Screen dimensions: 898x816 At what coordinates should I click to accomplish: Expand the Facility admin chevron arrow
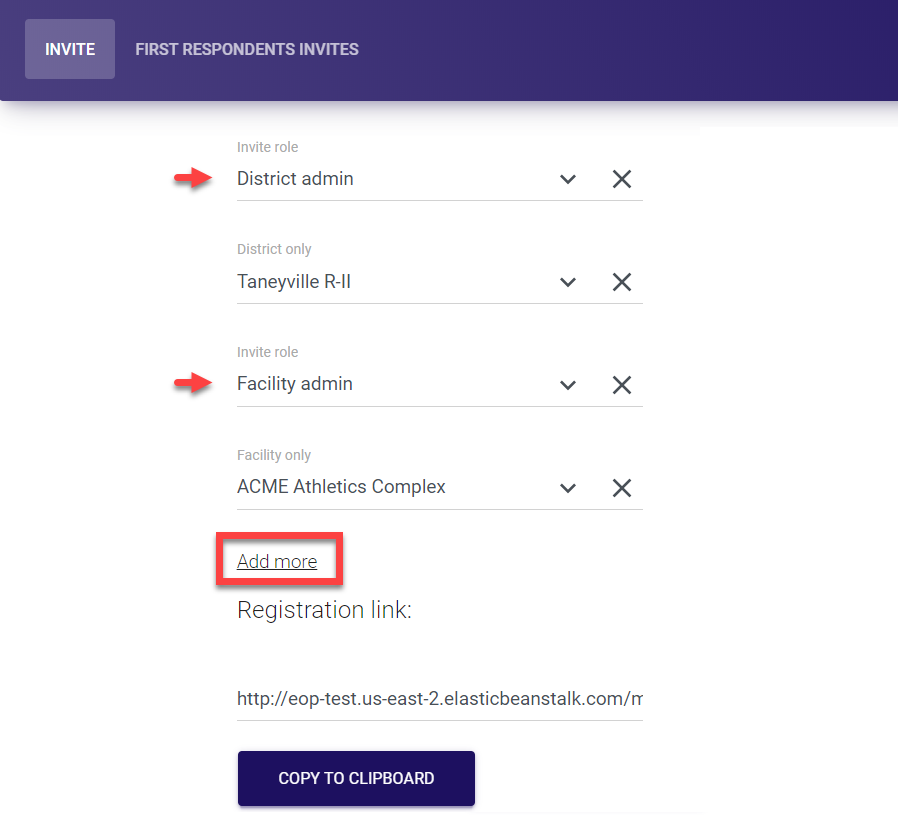568,385
